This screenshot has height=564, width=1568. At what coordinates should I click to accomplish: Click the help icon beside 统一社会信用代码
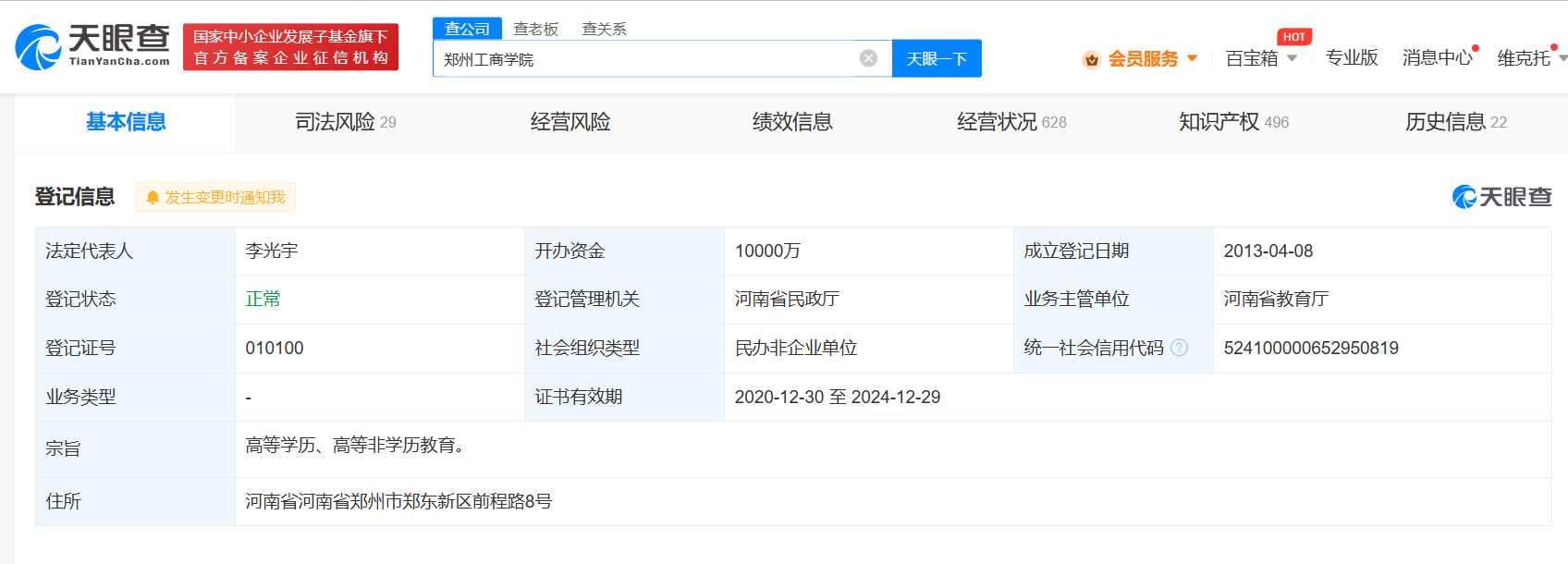pos(1179,348)
